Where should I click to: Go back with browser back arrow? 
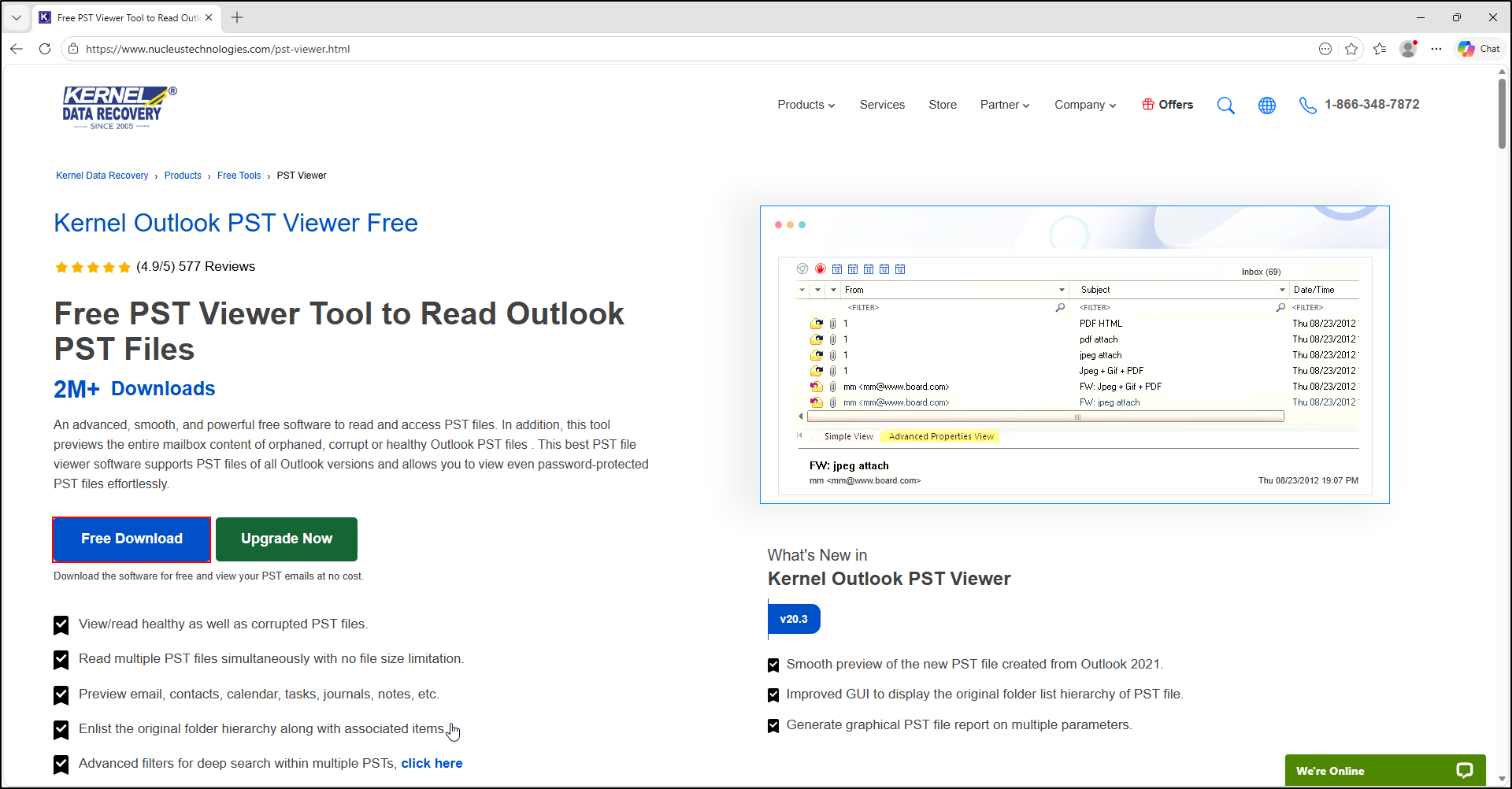click(17, 49)
